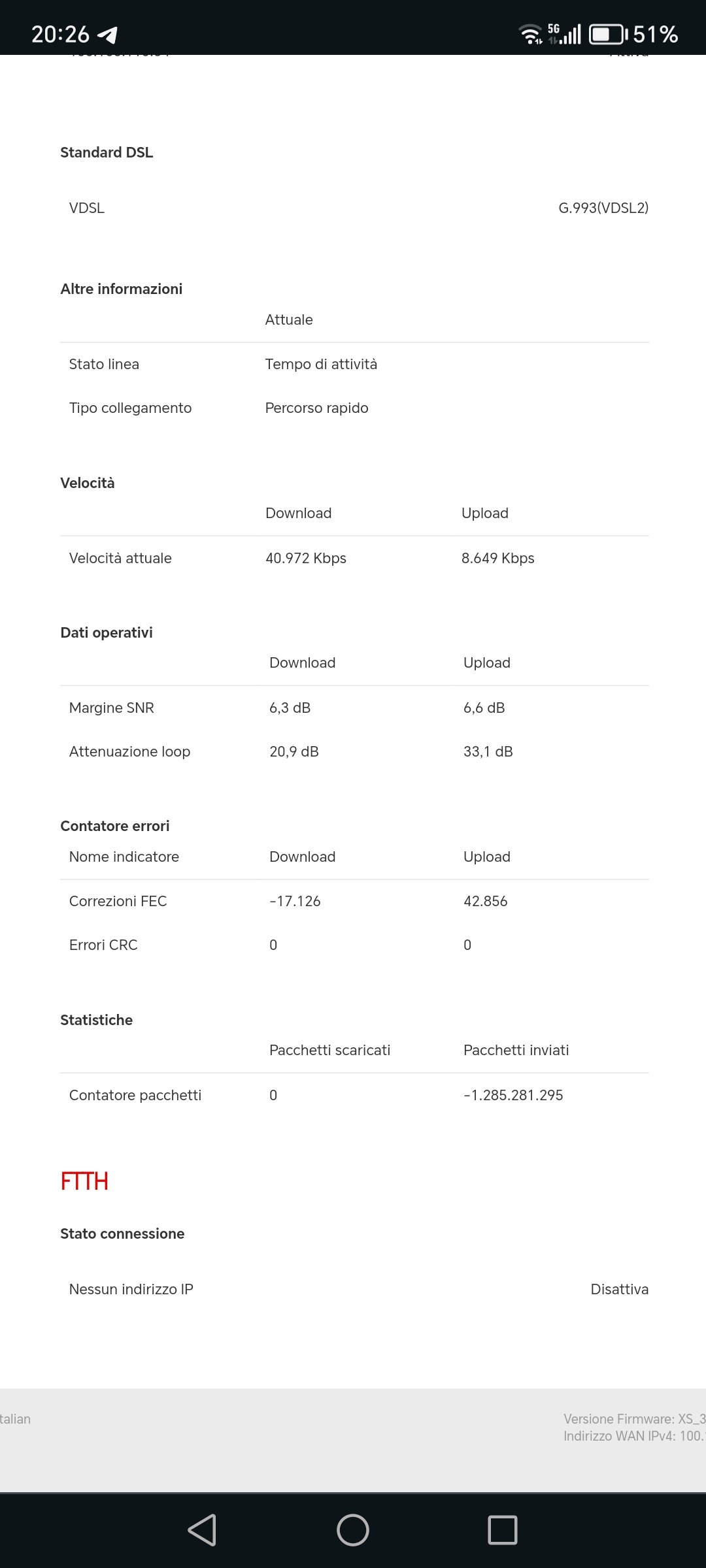The width and height of the screenshot is (706, 1568).
Task: Tap the Wi-Fi status icon
Action: click(530, 34)
